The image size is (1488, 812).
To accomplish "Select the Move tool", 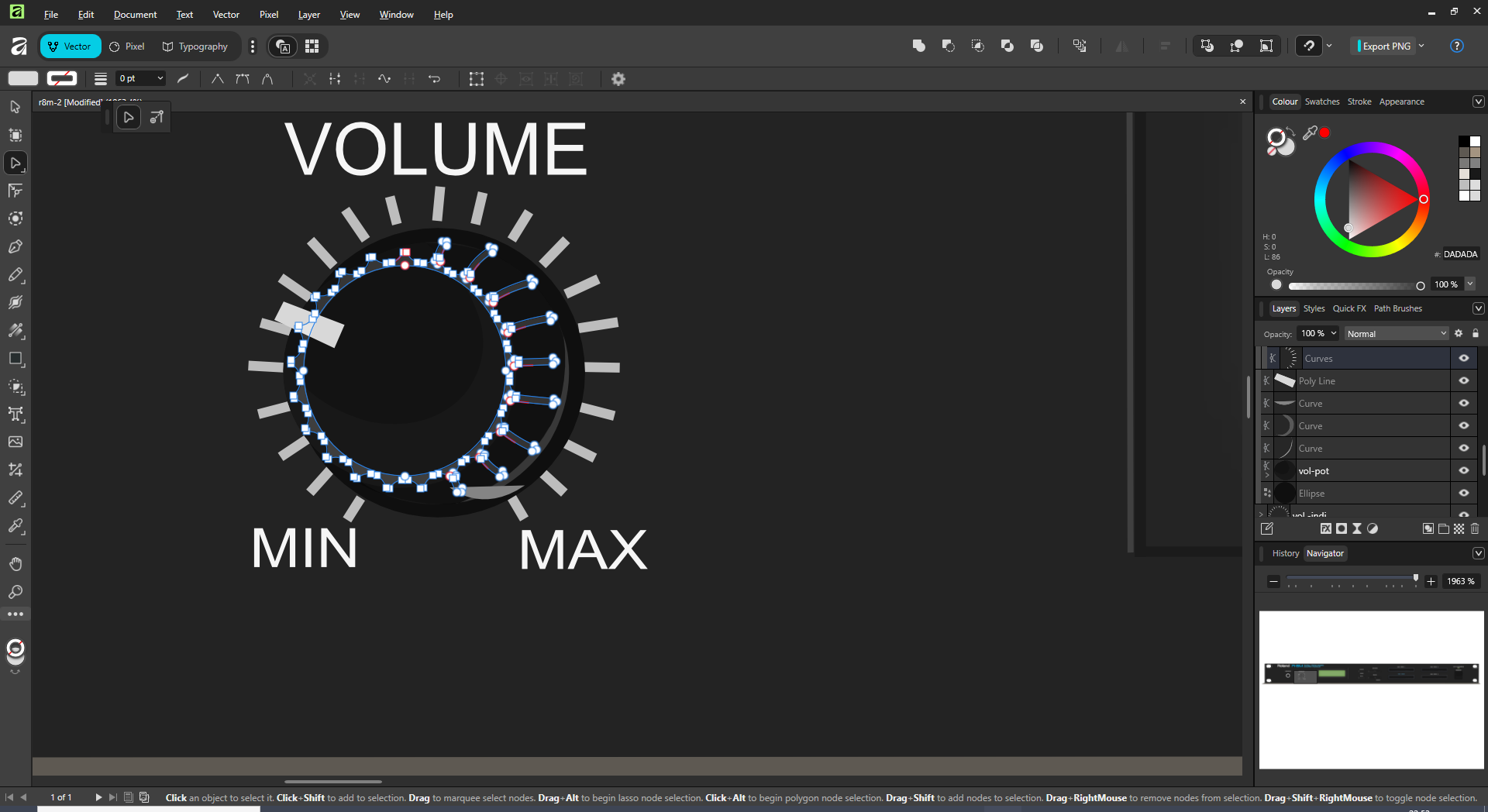I will point(15,107).
